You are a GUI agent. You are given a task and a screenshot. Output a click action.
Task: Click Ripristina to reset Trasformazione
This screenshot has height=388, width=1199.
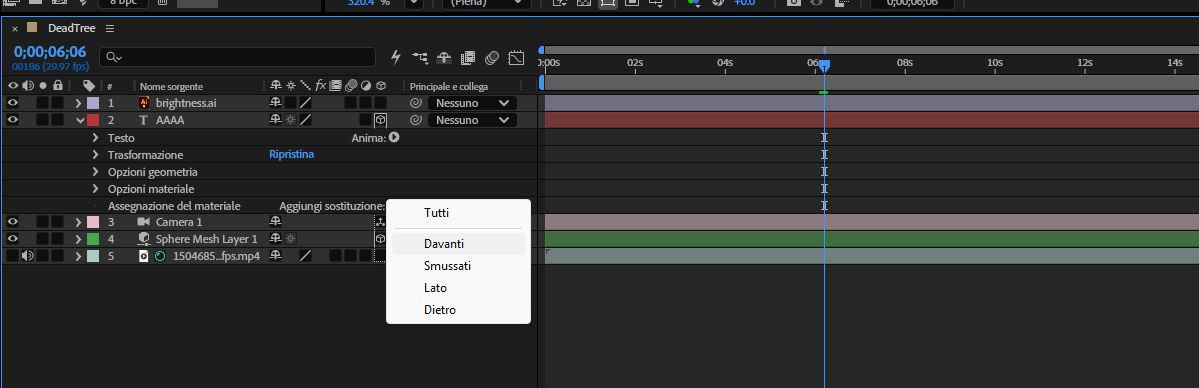click(x=291, y=155)
